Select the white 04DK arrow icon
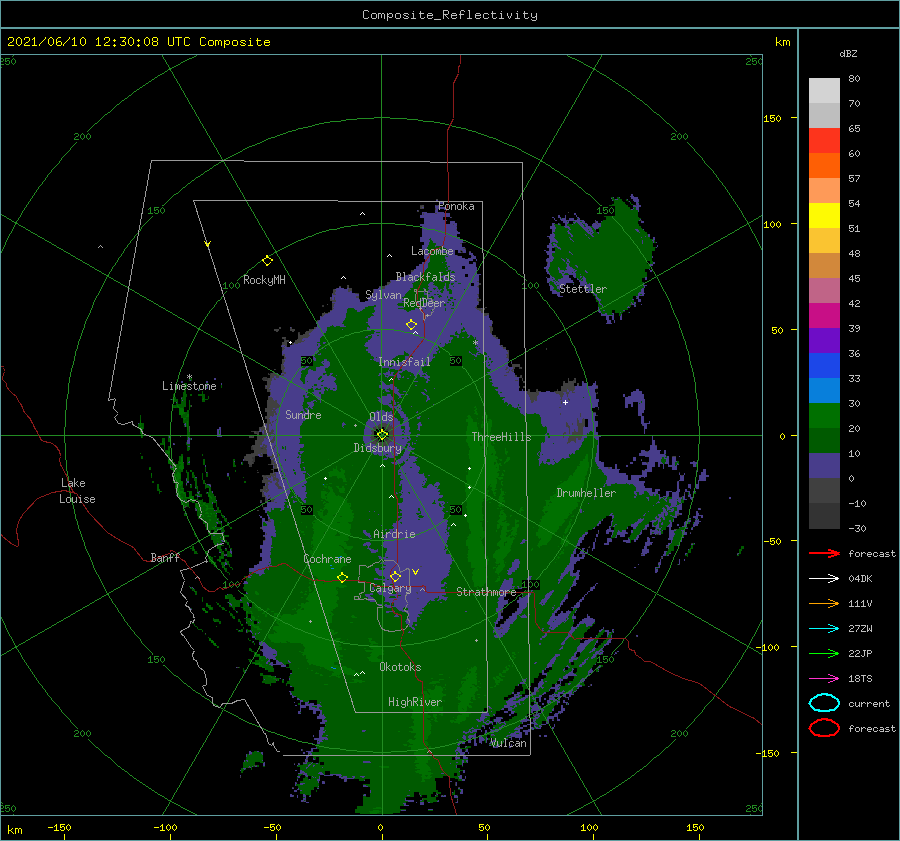This screenshot has height=841, width=900. coord(824,578)
